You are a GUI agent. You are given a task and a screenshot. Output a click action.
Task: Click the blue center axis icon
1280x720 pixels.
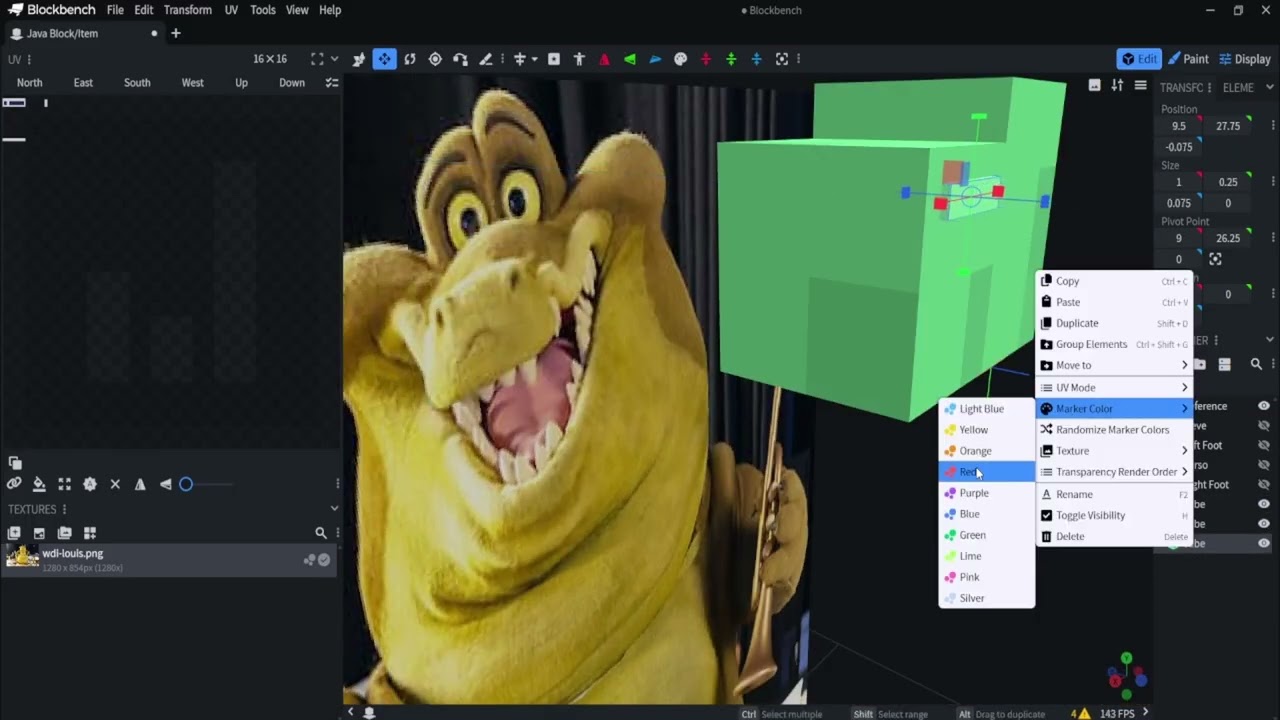[x=756, y=59]
